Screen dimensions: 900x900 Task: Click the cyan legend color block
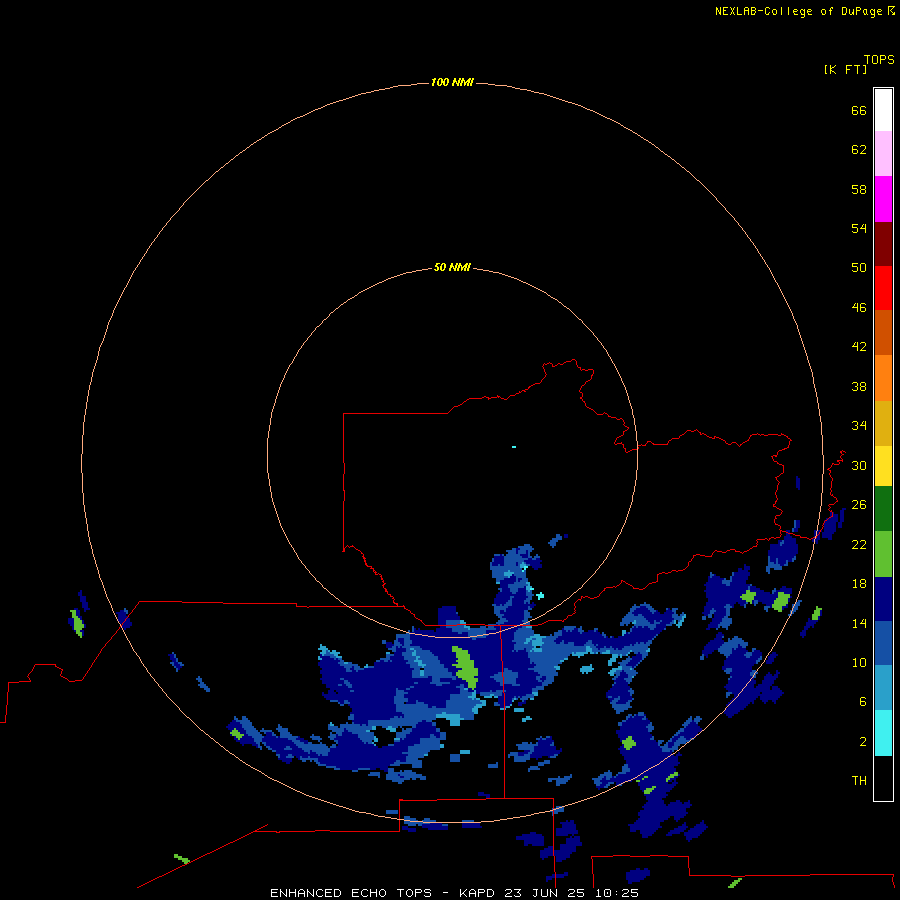pyautogui.click(x=883, y=733)
